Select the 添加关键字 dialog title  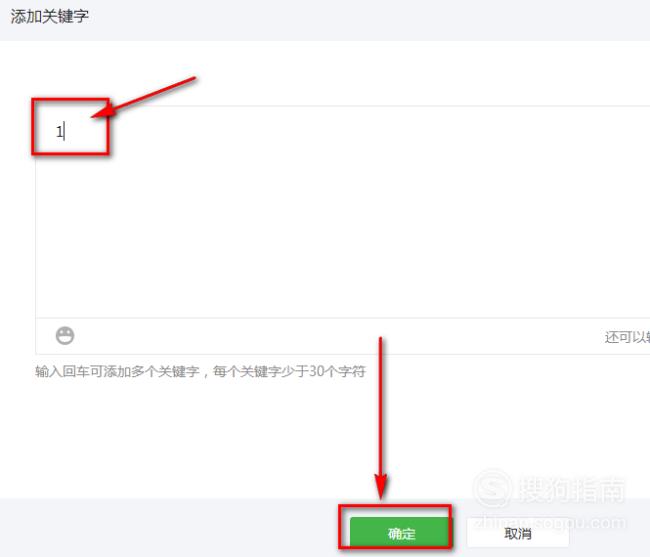(49, 17)
